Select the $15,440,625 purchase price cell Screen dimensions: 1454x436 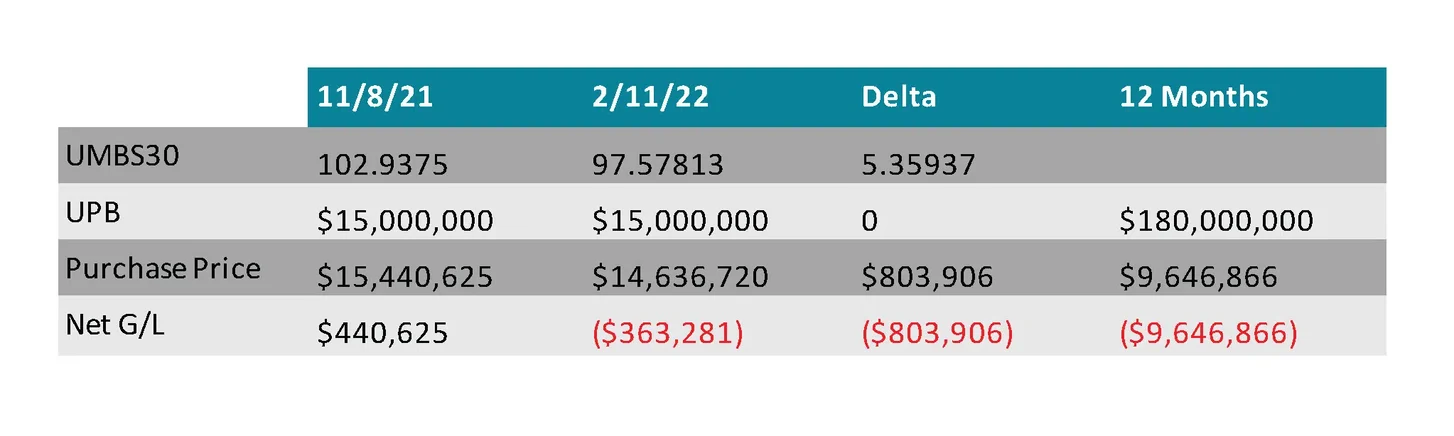tap(405, 277)
